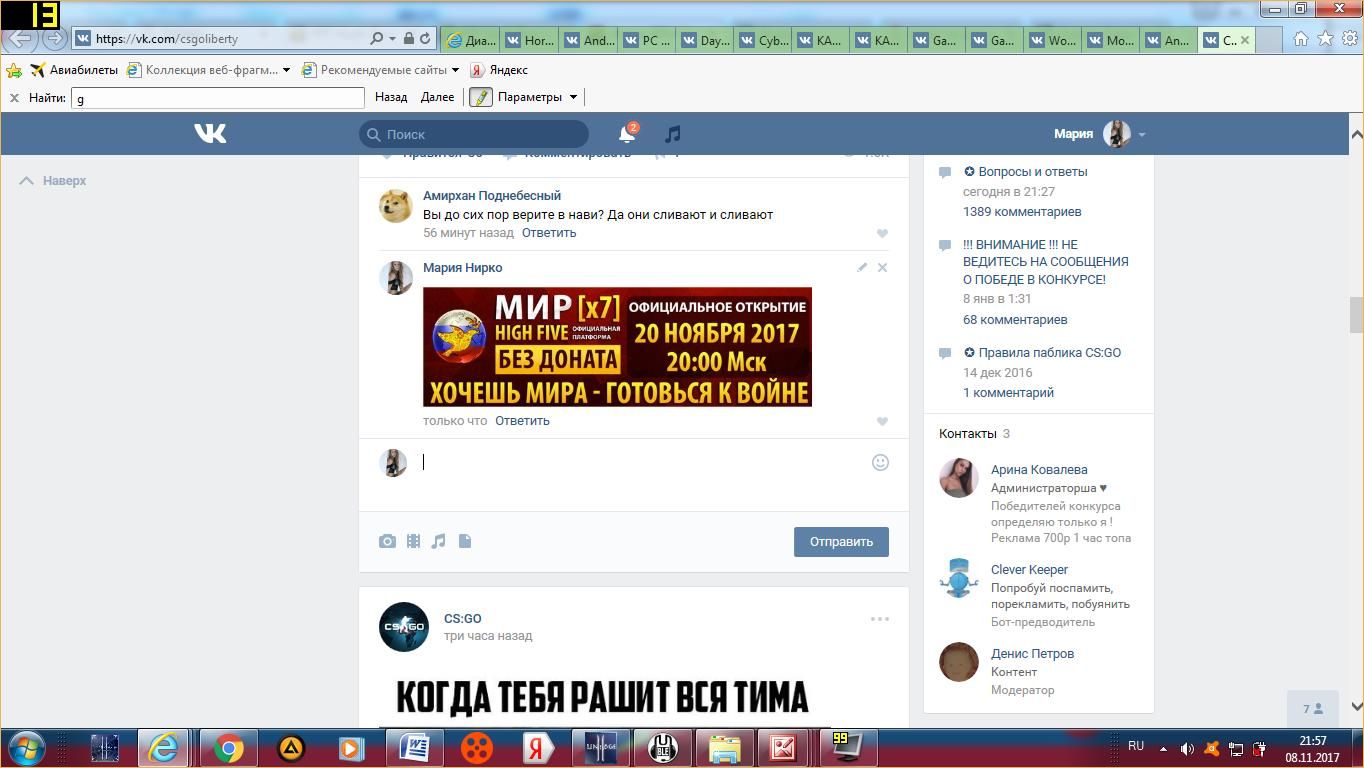Focus the VK Поиск search field

point(474,134)
